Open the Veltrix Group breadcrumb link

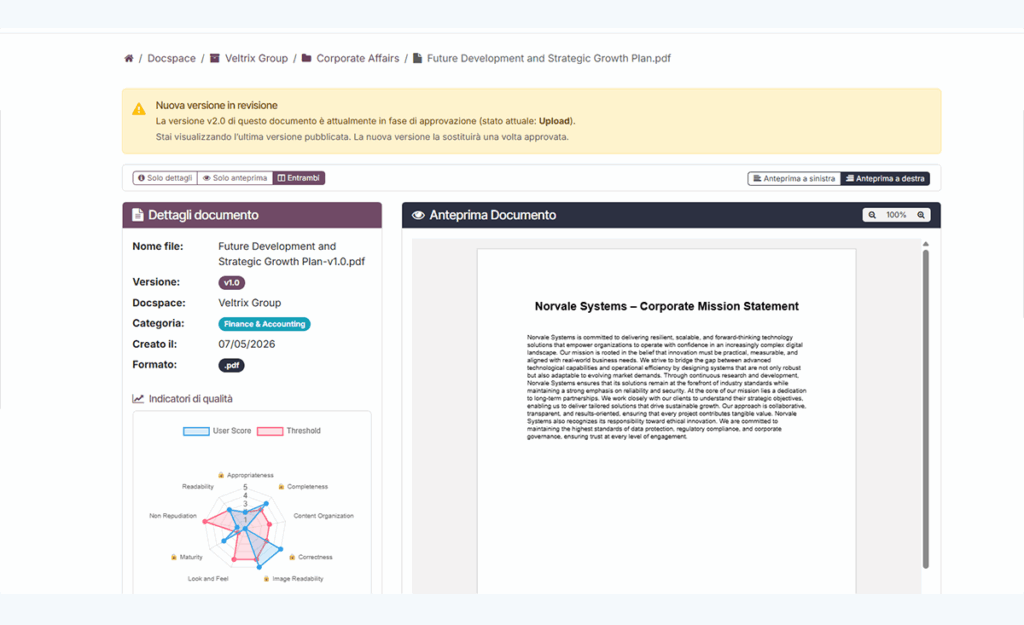pos(257,58)
